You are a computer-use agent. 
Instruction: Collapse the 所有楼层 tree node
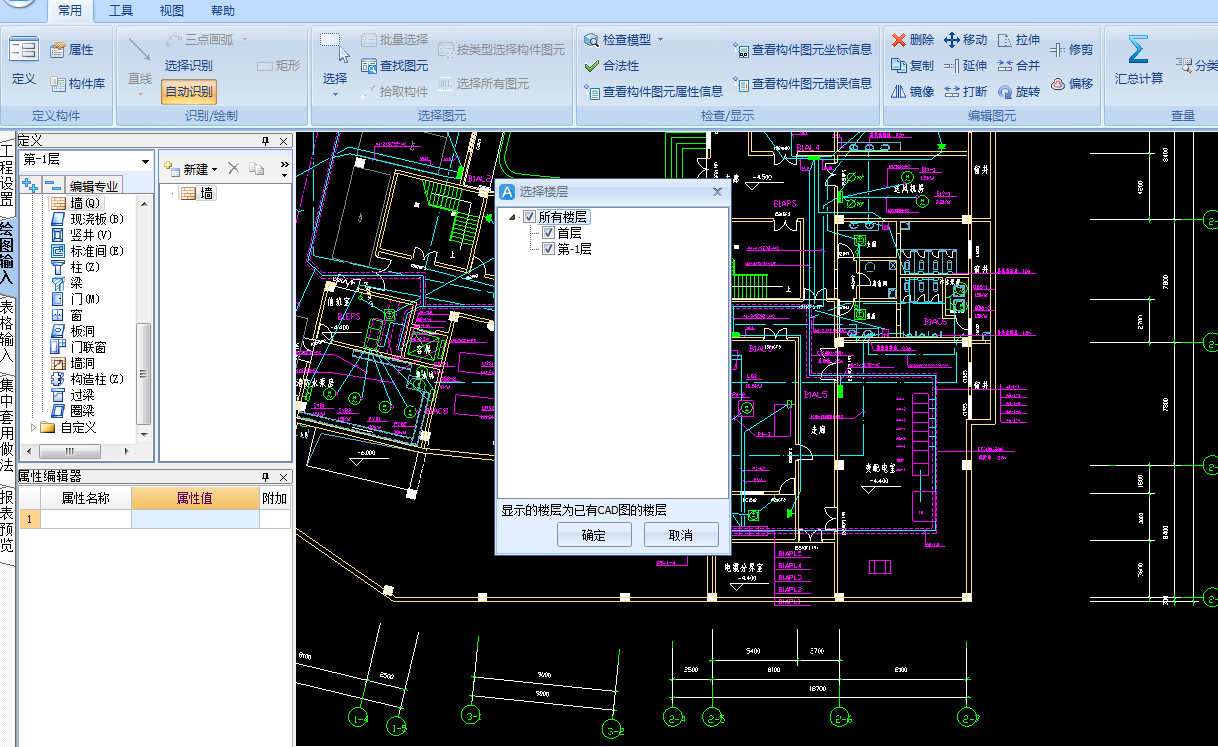pos(513,217)
